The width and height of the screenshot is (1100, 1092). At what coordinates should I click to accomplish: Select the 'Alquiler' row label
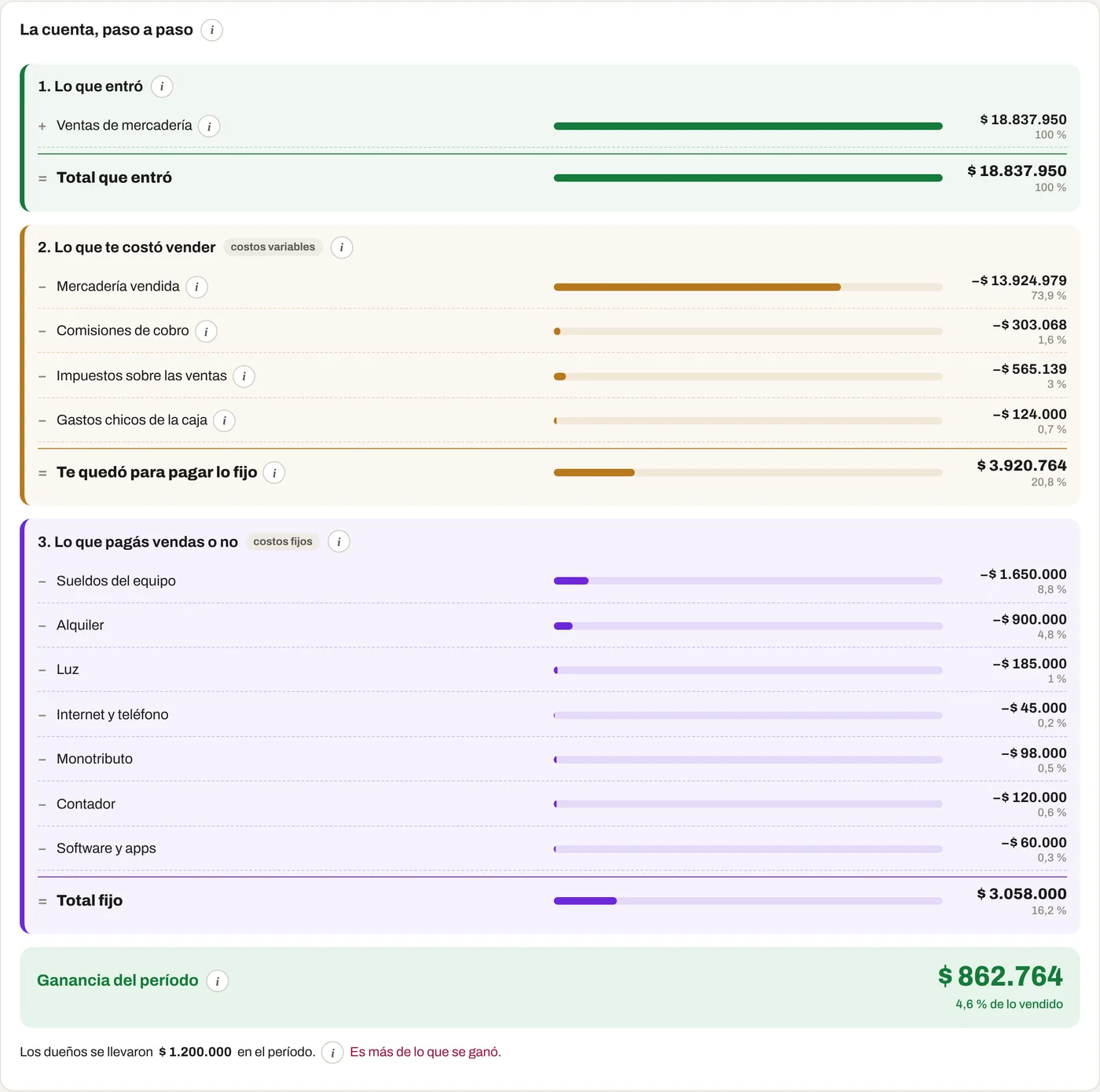(x=80, y=625)
